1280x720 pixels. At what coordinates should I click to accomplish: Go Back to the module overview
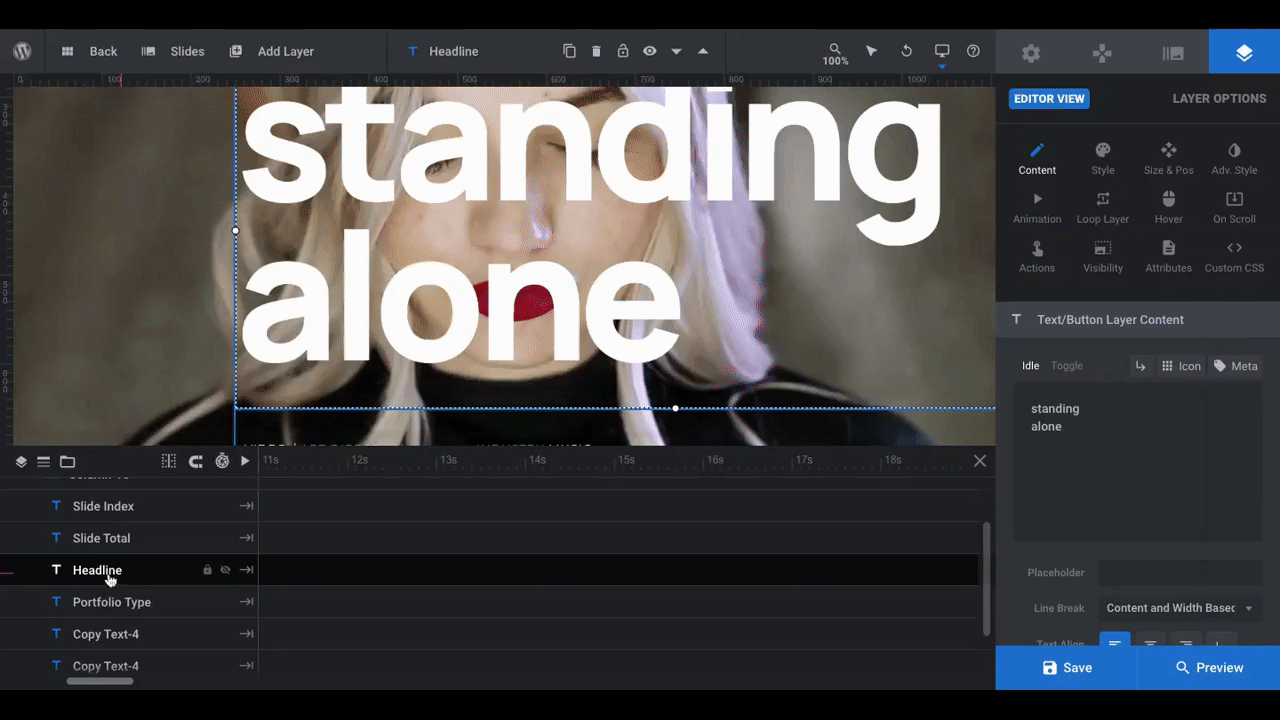click(x=89, y=51)
